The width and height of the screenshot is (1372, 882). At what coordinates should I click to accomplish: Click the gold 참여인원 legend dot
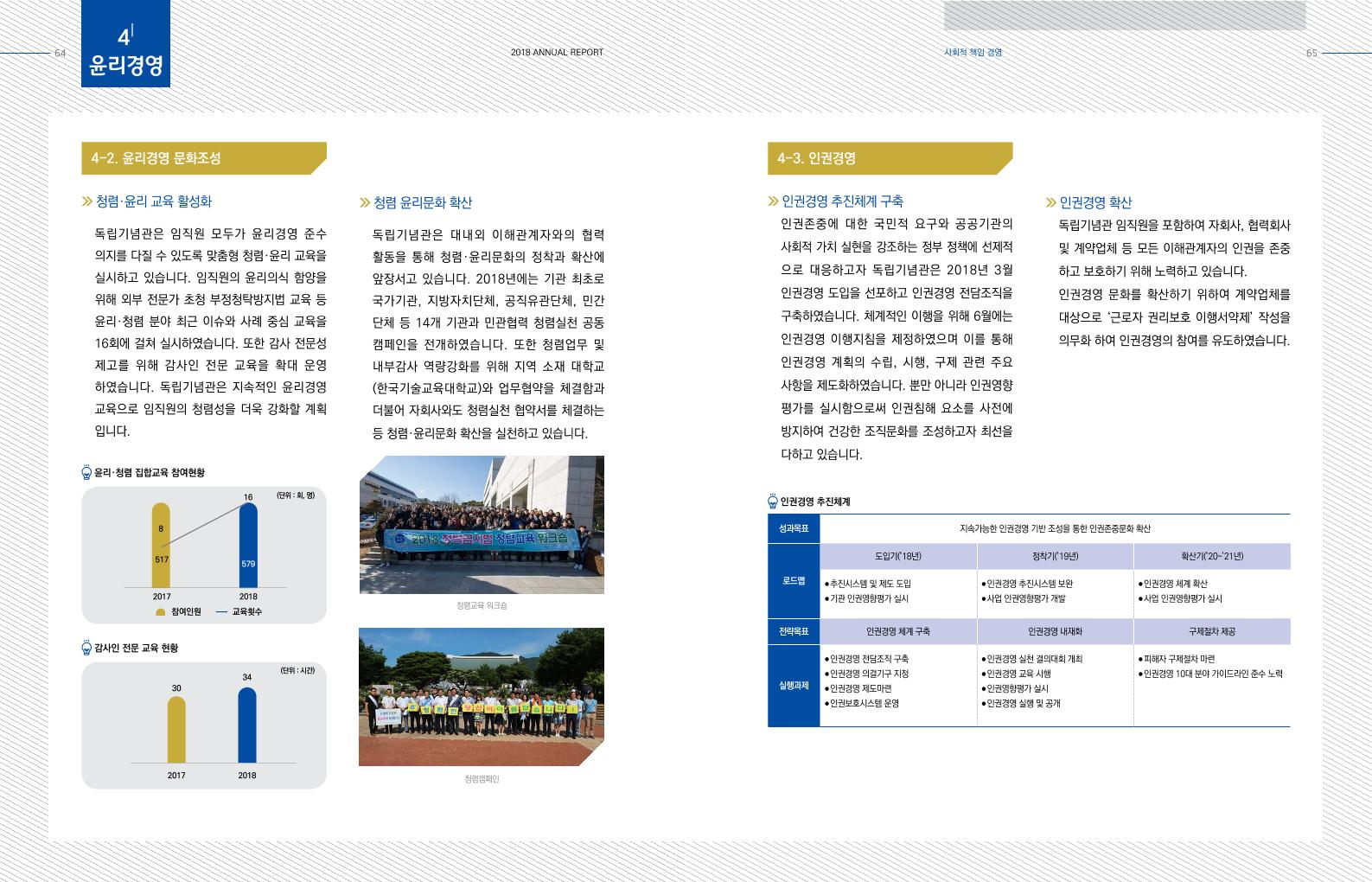(x=161, y=612)
